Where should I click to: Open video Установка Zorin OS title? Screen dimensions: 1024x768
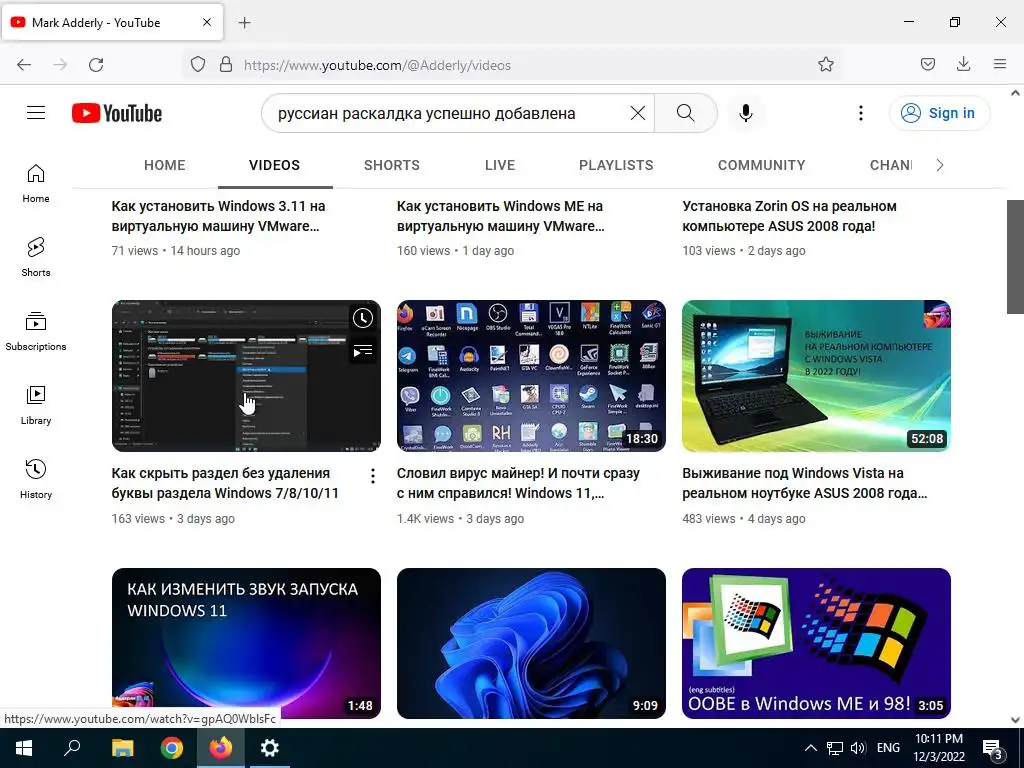(790, 216)
